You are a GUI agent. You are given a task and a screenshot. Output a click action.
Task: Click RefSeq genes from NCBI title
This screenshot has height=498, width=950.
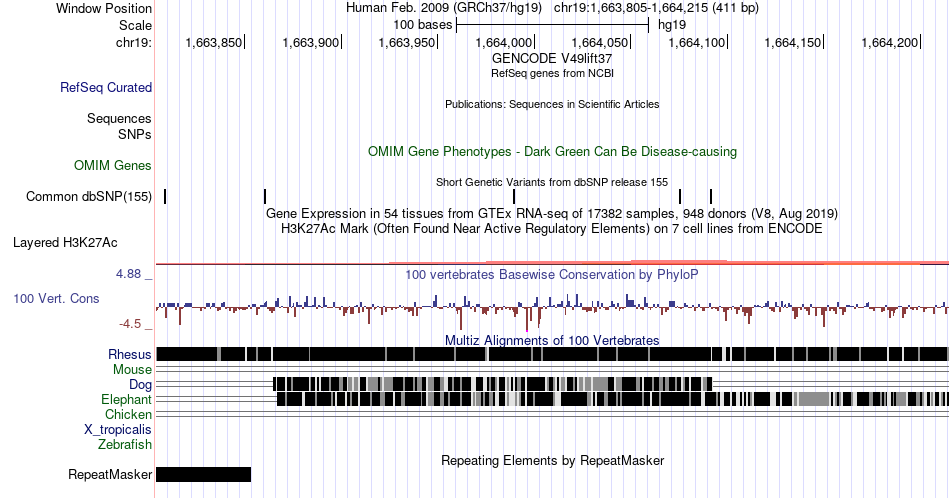552,73
